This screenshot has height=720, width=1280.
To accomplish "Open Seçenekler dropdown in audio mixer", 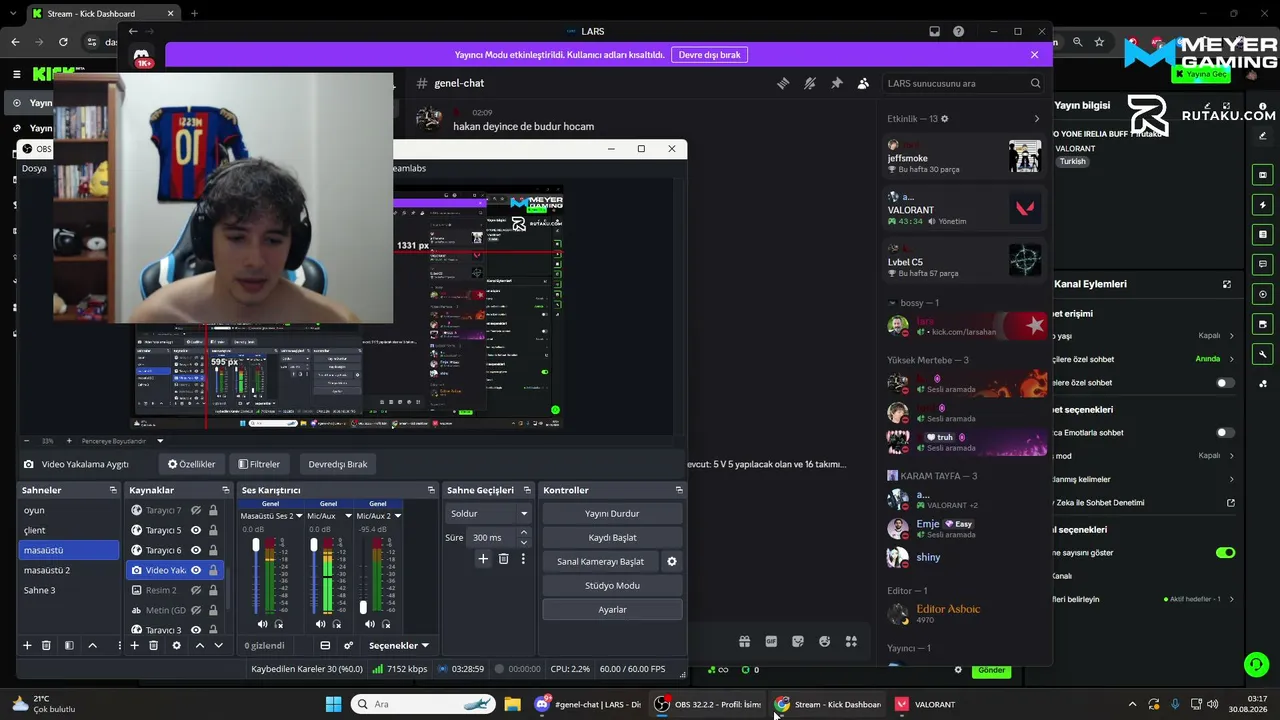I will pos(399,645).
